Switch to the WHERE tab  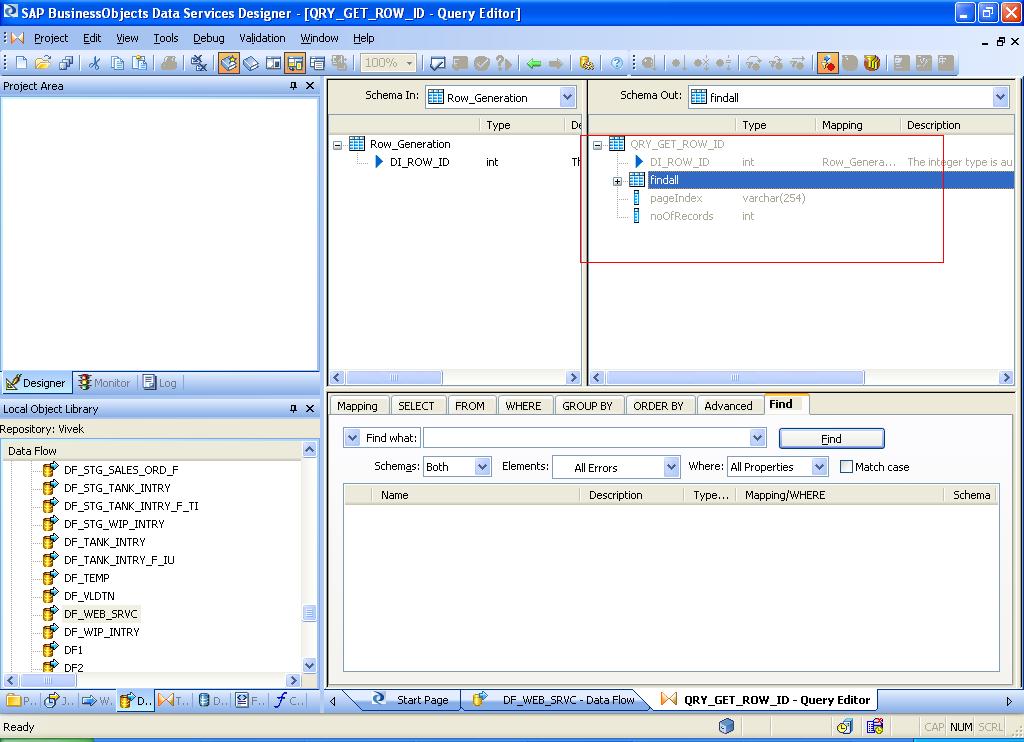pos(523,406)
